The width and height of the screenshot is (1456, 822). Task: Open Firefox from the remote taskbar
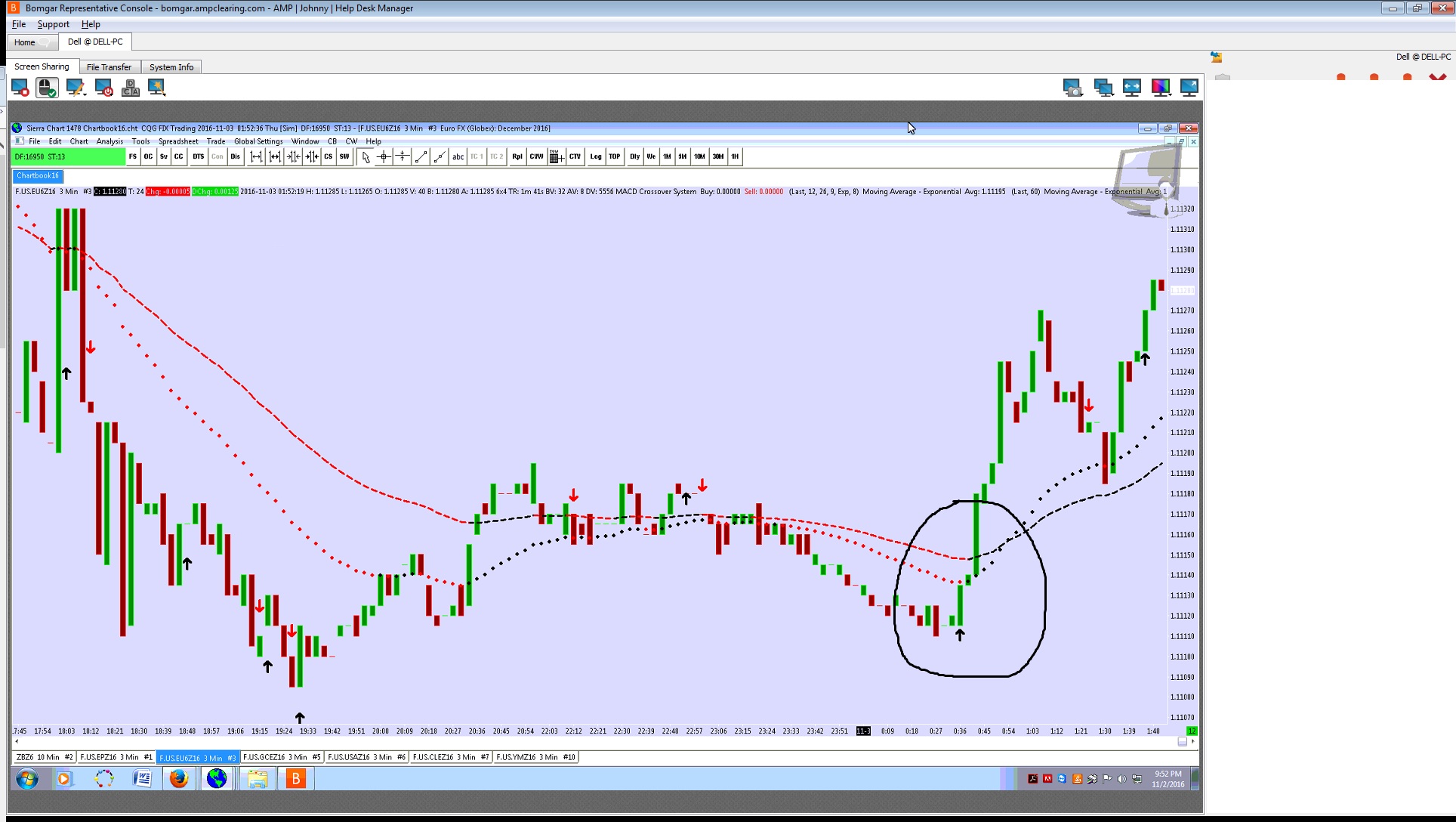[179, 778]
